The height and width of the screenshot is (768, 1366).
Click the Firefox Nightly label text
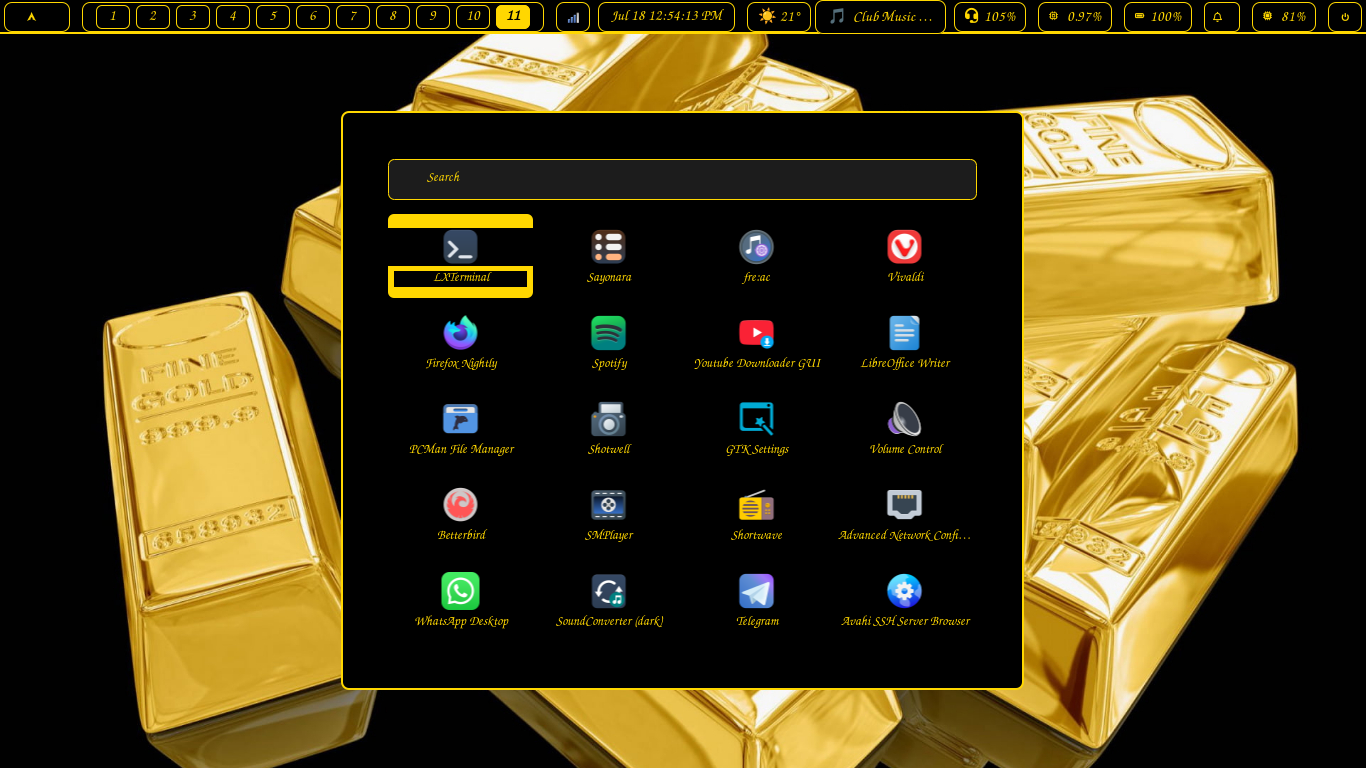461,364
